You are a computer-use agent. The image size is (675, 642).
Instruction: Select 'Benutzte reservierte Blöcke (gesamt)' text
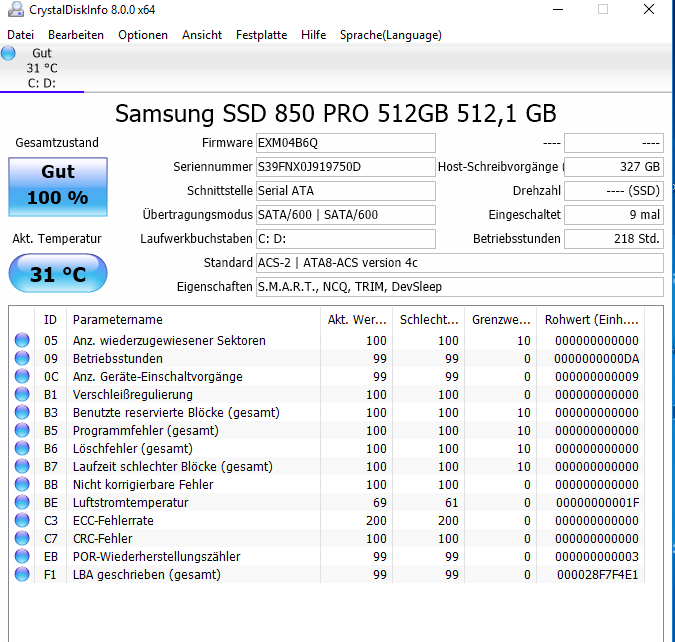[176, 413]
